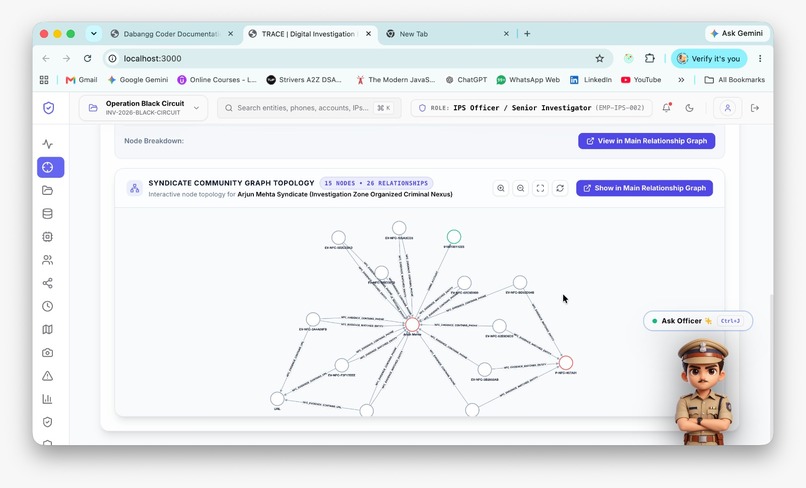This screenshot has height=488, width=806.
Task: Open the clock timeline sidebar icon
Action: coord(48,306)
